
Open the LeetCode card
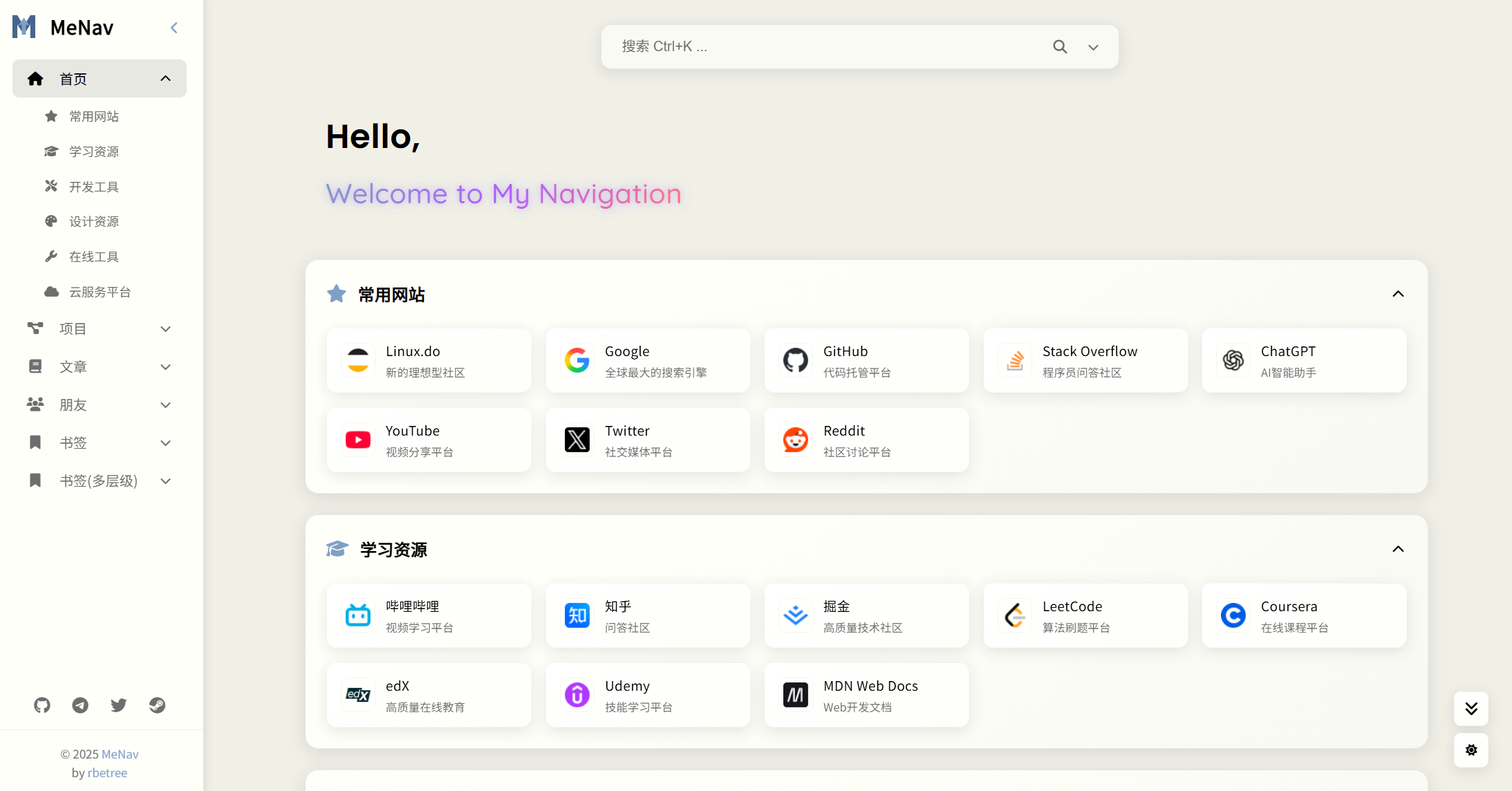(1085, 615)
